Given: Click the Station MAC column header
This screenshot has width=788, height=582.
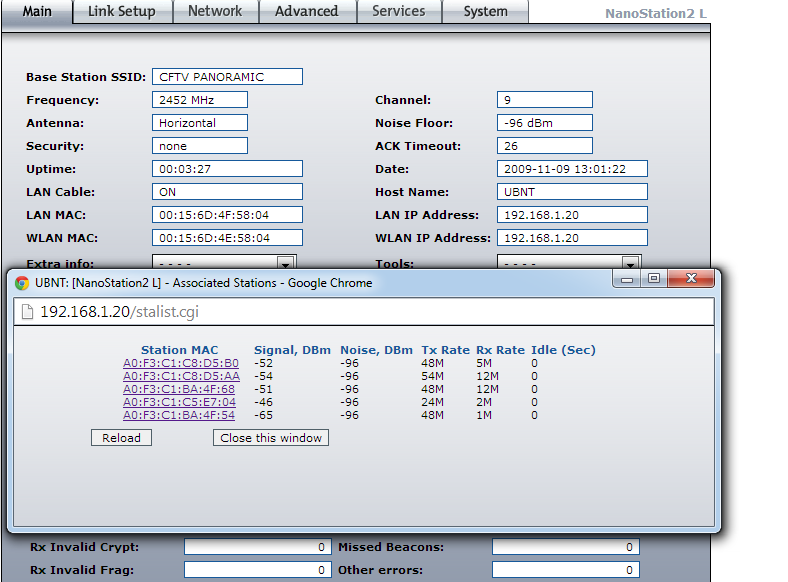Looking at the screenshot, I should [x=179, y=350].
